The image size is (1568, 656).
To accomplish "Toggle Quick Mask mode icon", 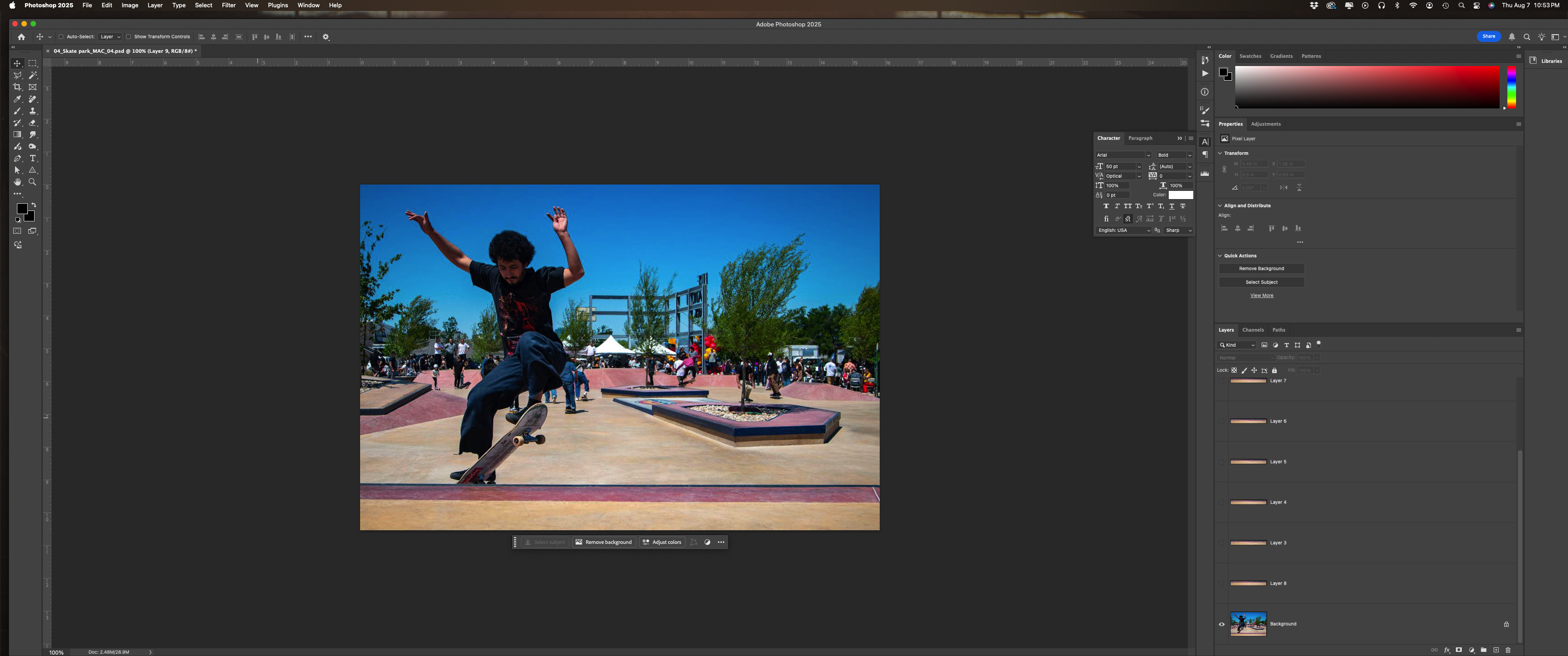I will tap(17, 231).
